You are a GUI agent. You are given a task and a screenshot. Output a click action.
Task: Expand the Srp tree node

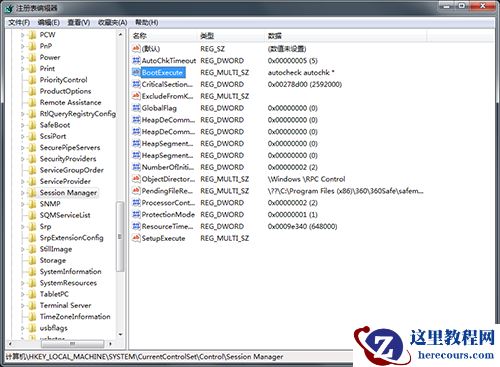tap(23, 226)
